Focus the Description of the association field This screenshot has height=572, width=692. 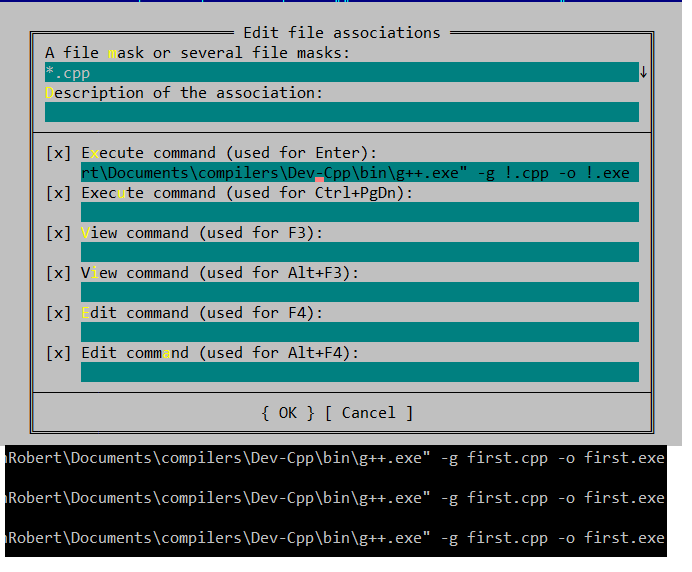click(x=340, y=112)
